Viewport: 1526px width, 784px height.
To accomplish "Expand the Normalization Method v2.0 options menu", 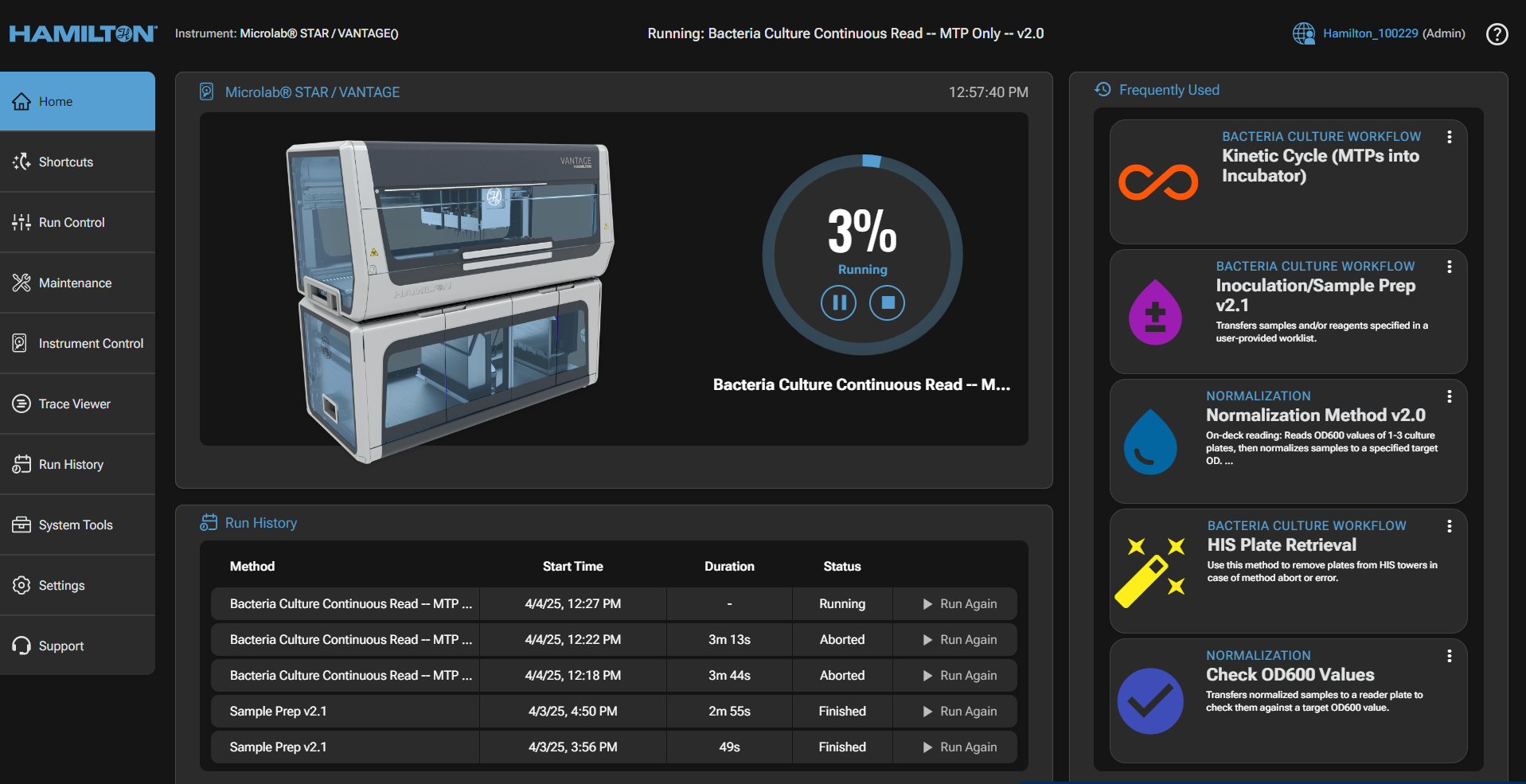I will tap(1449, 396).
